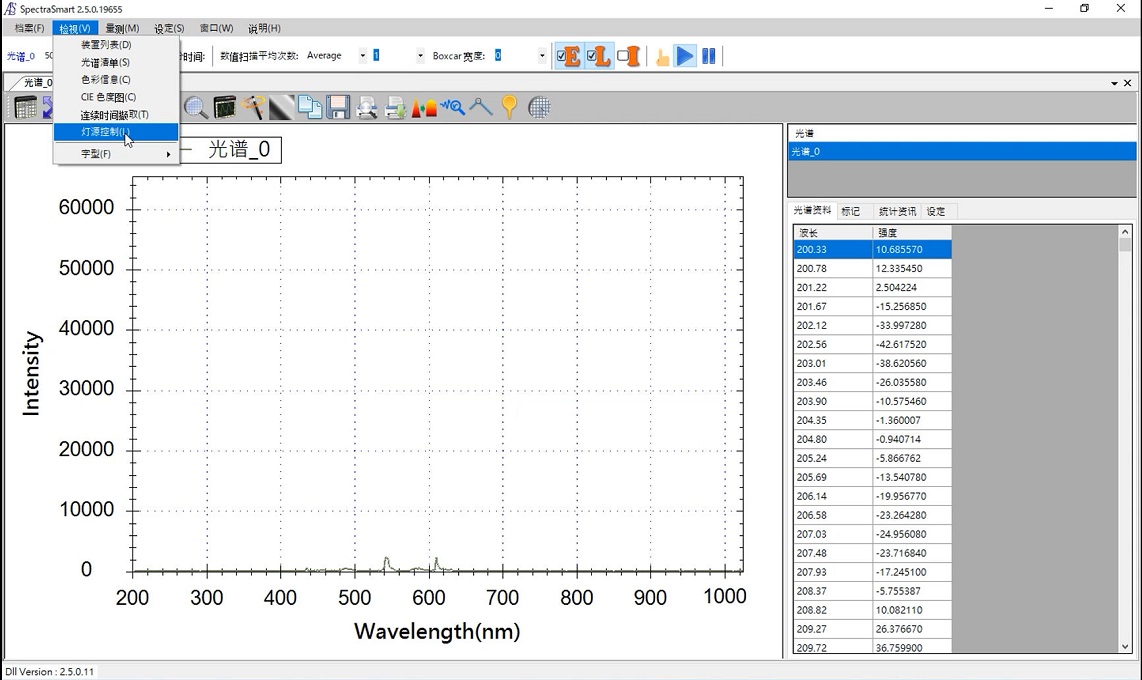Open the scan average count dropdown

point(420,55)
